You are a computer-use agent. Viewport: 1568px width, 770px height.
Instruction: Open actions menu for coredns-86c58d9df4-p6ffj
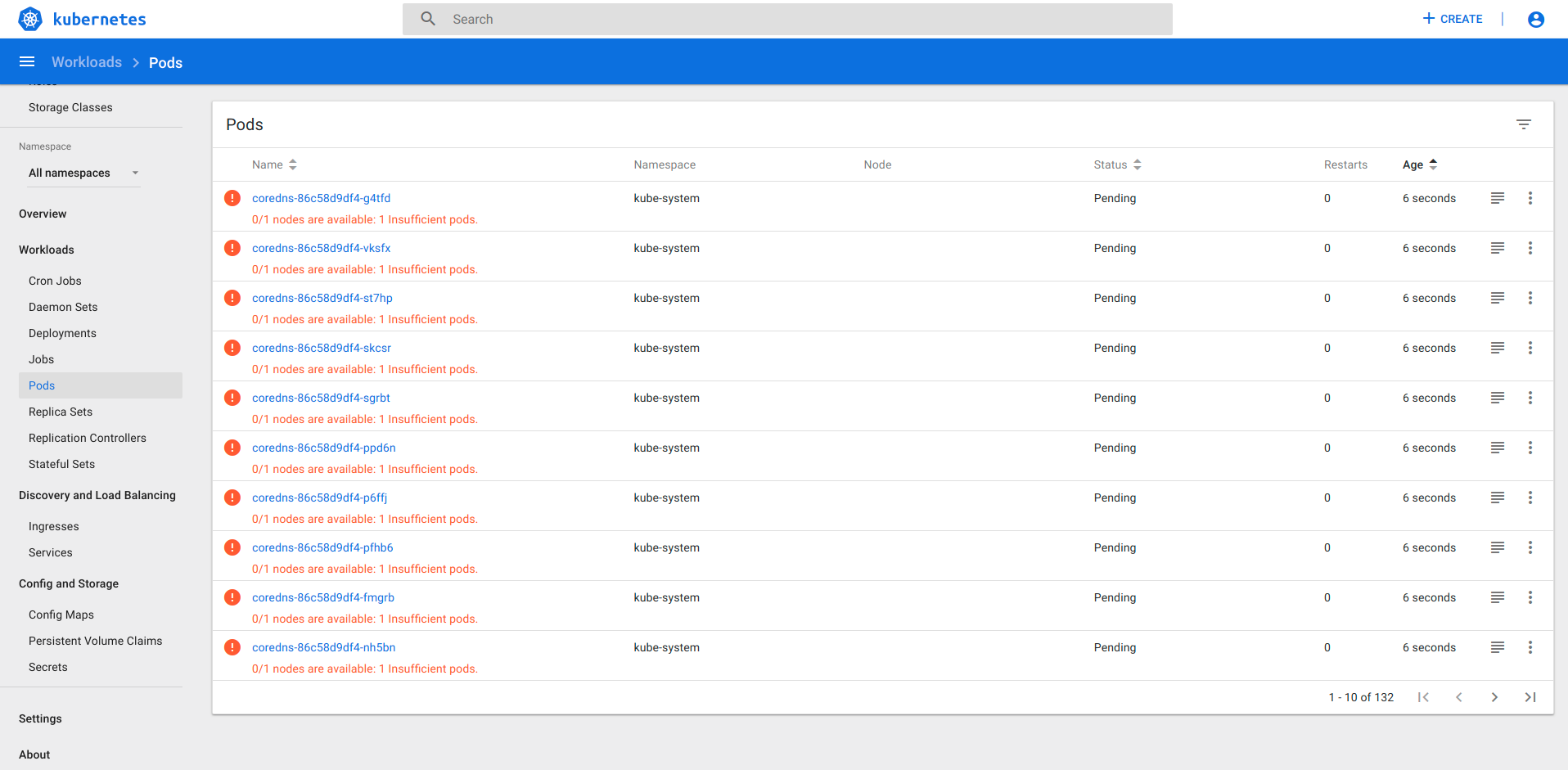(x=1530, y=498)
